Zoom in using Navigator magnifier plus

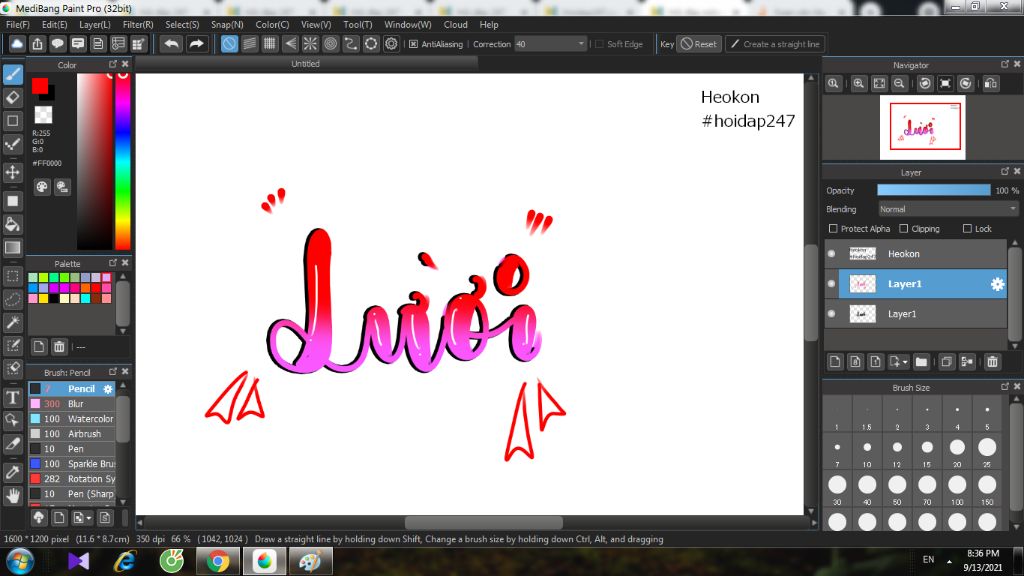[859, 84]
